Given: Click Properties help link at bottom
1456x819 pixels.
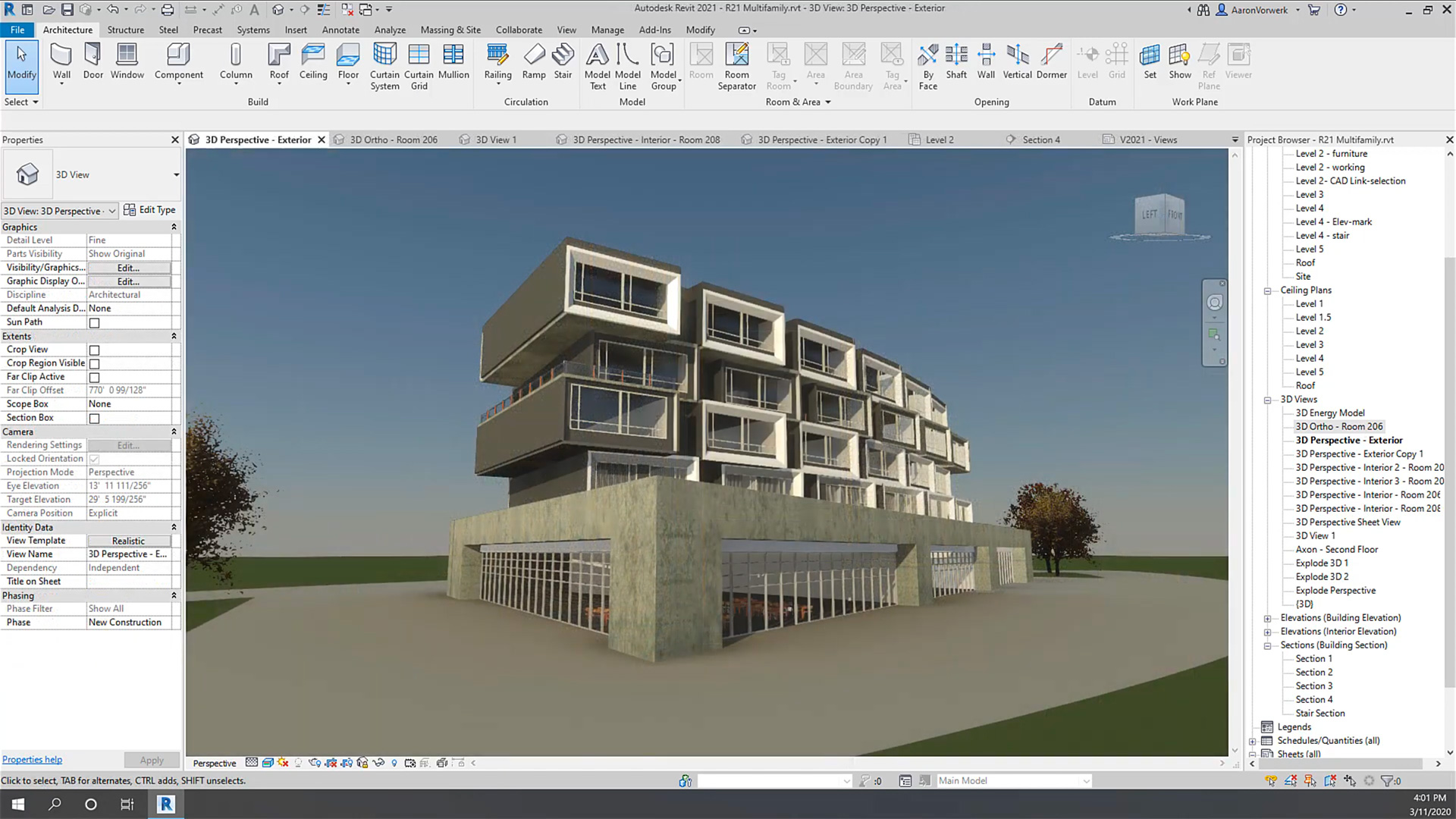Looking at the screenshot, I should (x=32, y=759).
